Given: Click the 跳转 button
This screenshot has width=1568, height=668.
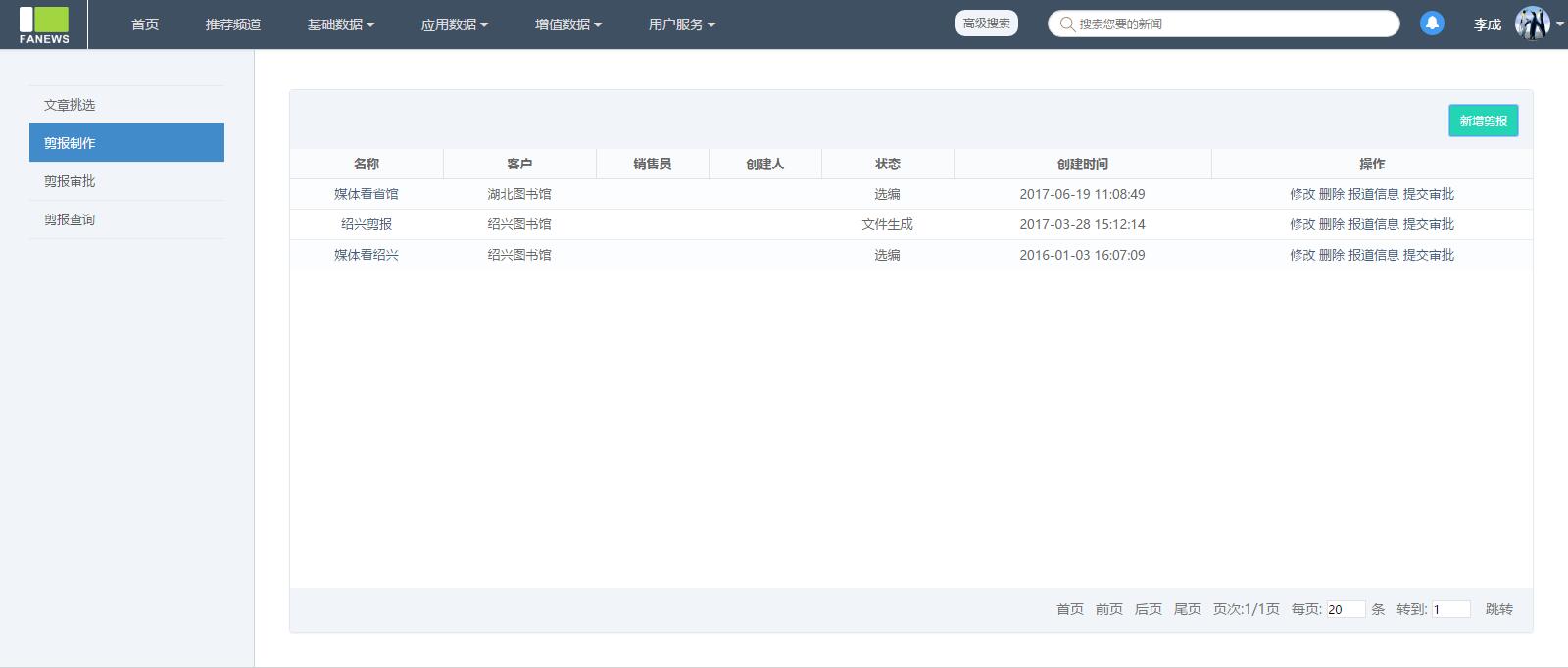Looking at the screenshot, I should pyautogui.click(x=1499, y=609).
